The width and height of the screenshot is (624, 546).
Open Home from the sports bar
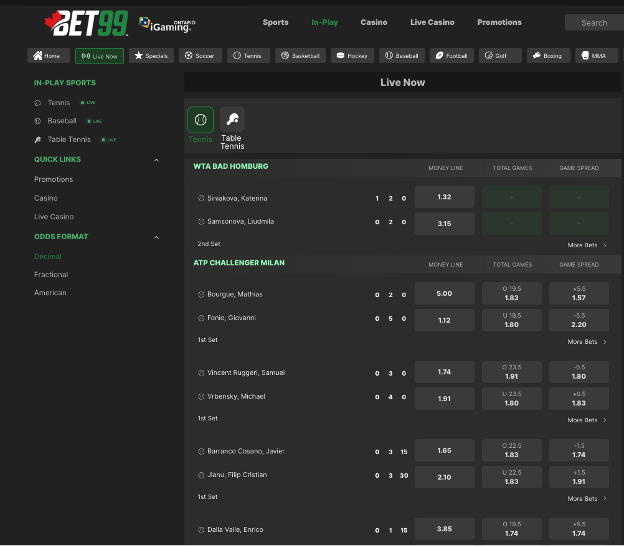click(49, 56)
